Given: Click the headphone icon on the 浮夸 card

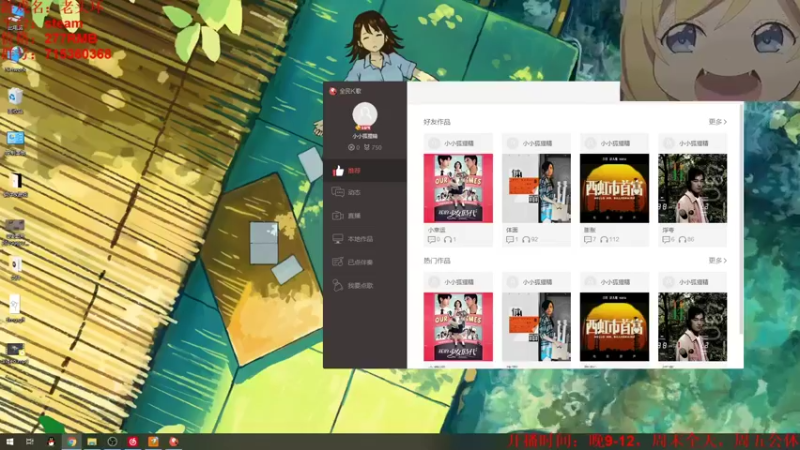Looking at the screenshot, I should coord(682,239).
